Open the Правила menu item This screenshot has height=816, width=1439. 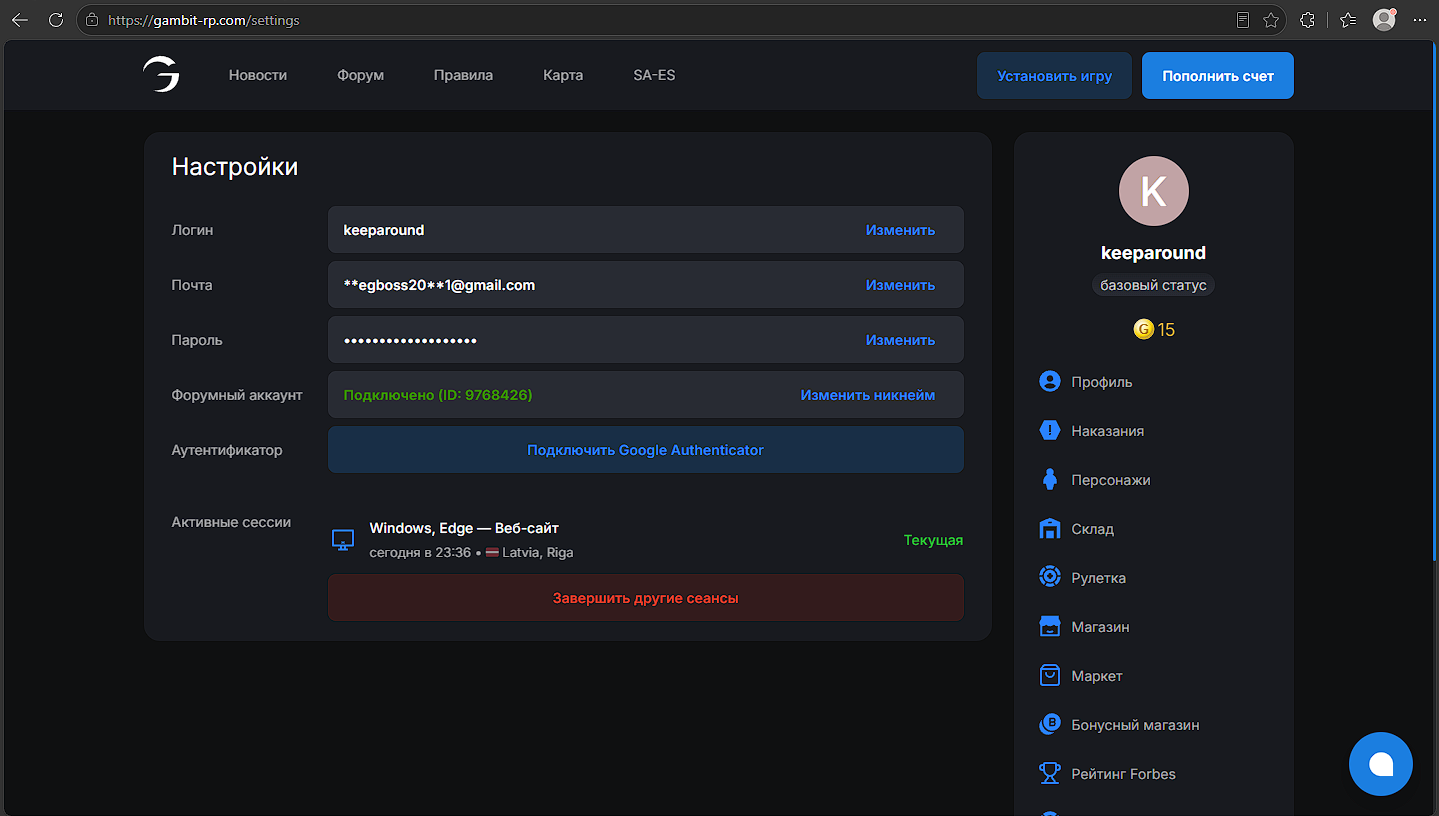463,75
